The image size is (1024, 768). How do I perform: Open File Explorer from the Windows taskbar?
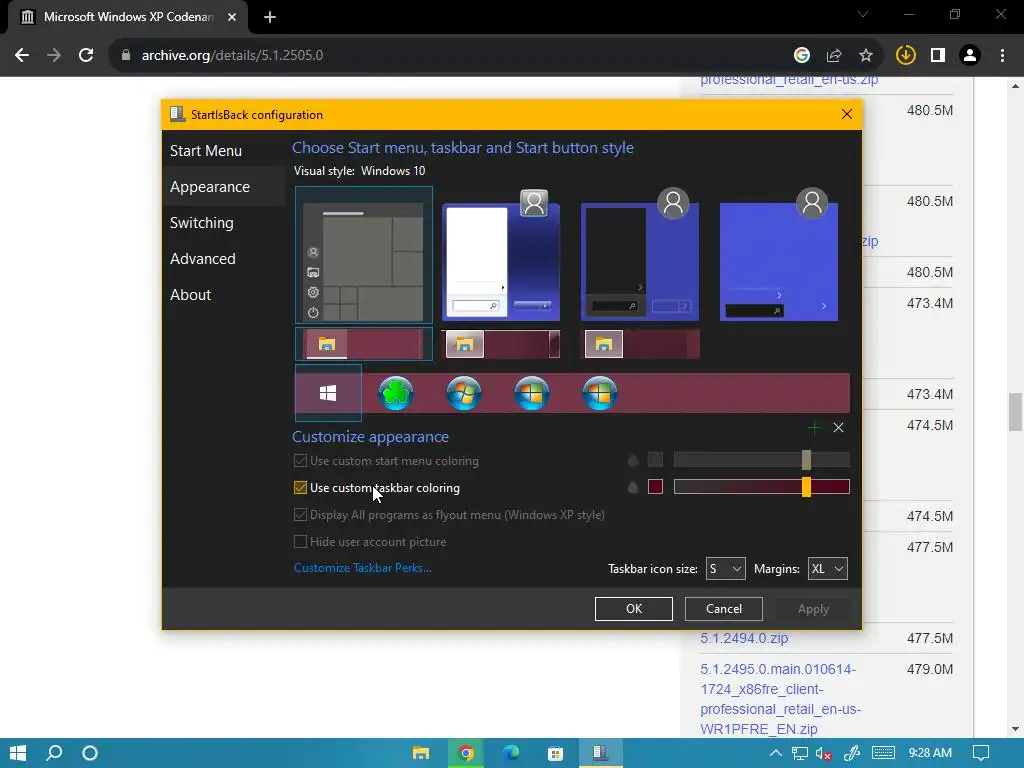[421, 753]
